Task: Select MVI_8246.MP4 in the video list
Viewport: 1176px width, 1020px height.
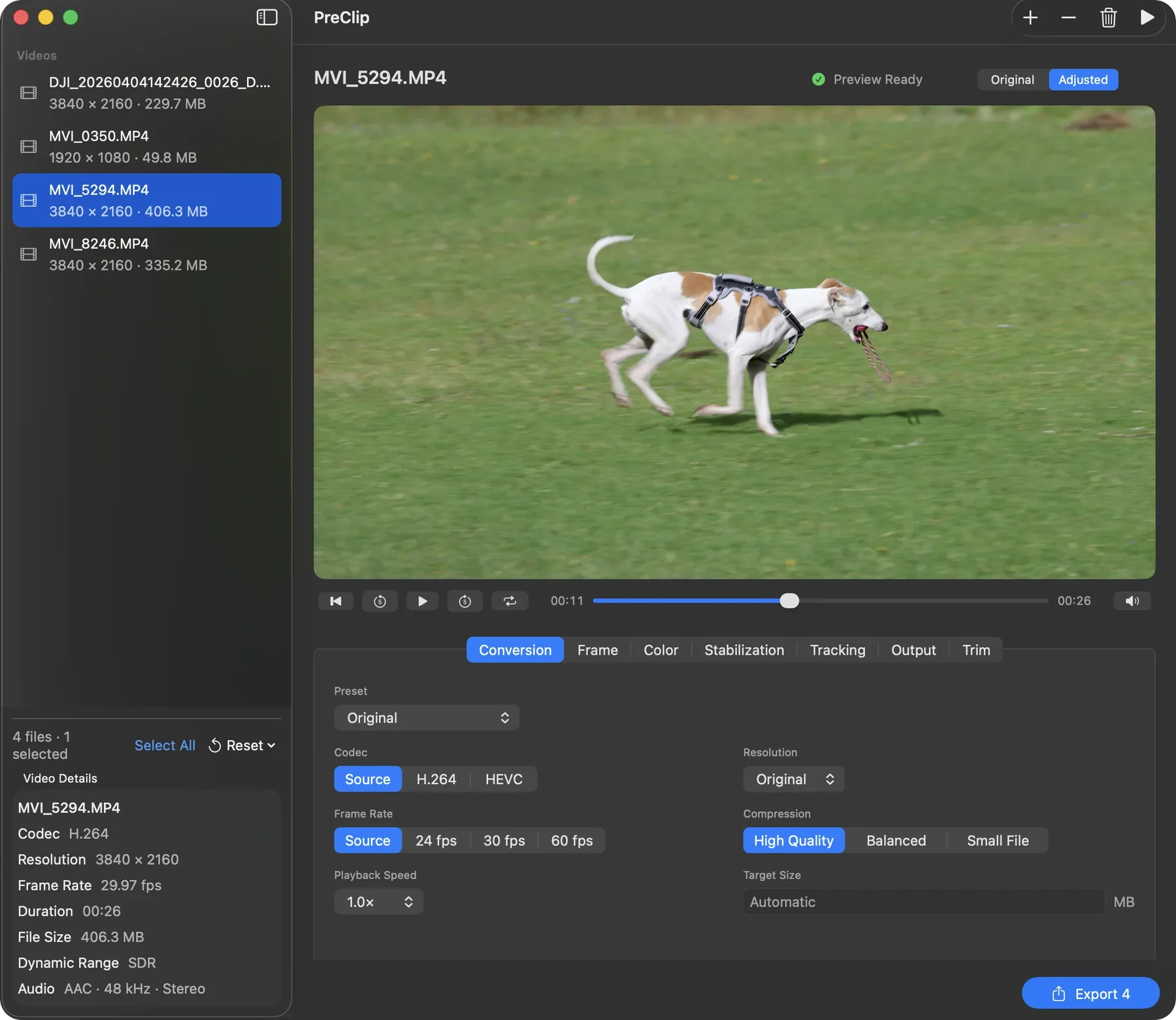Action: (x=147, y=254)
